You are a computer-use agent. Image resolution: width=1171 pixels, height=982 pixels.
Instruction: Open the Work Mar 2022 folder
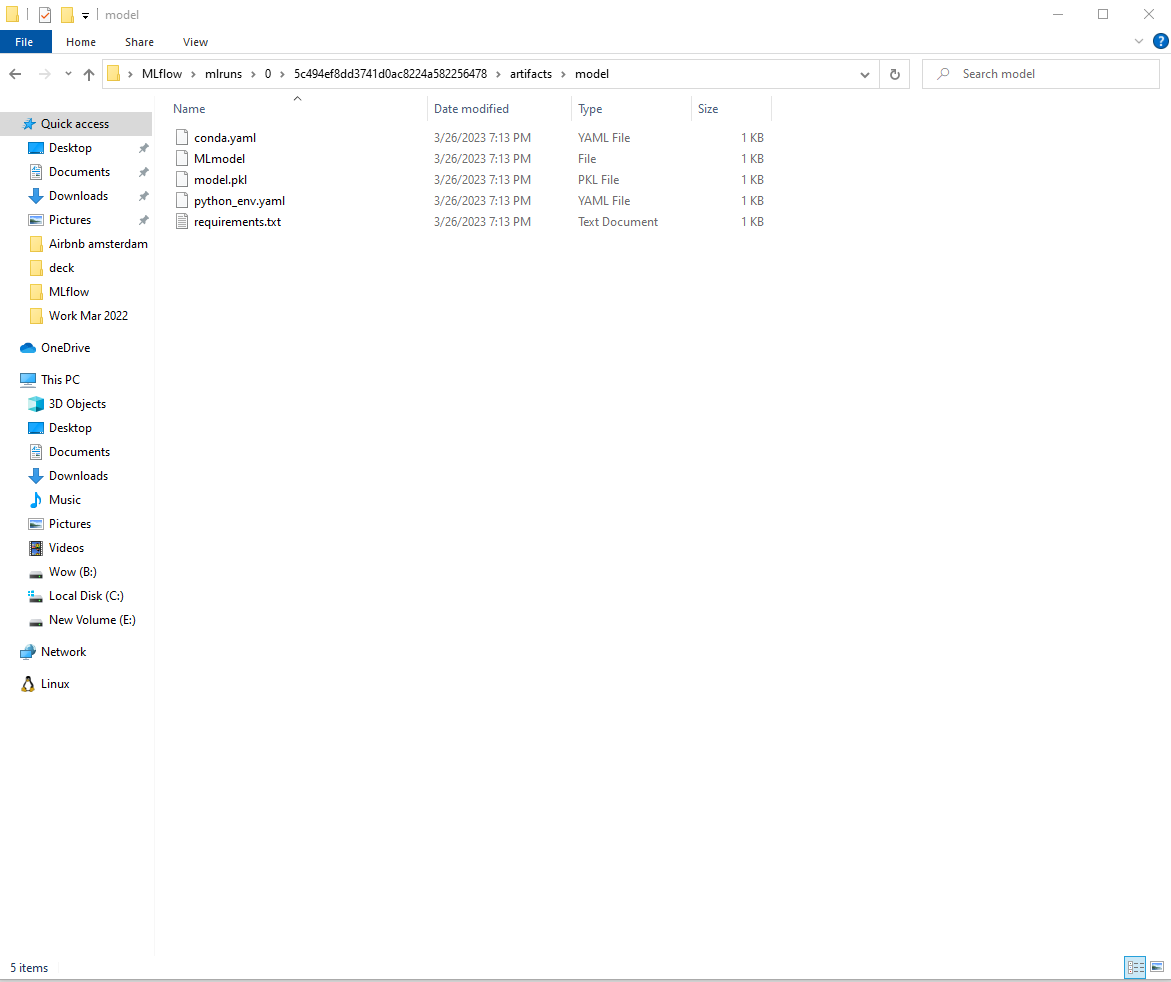(88, 316)
